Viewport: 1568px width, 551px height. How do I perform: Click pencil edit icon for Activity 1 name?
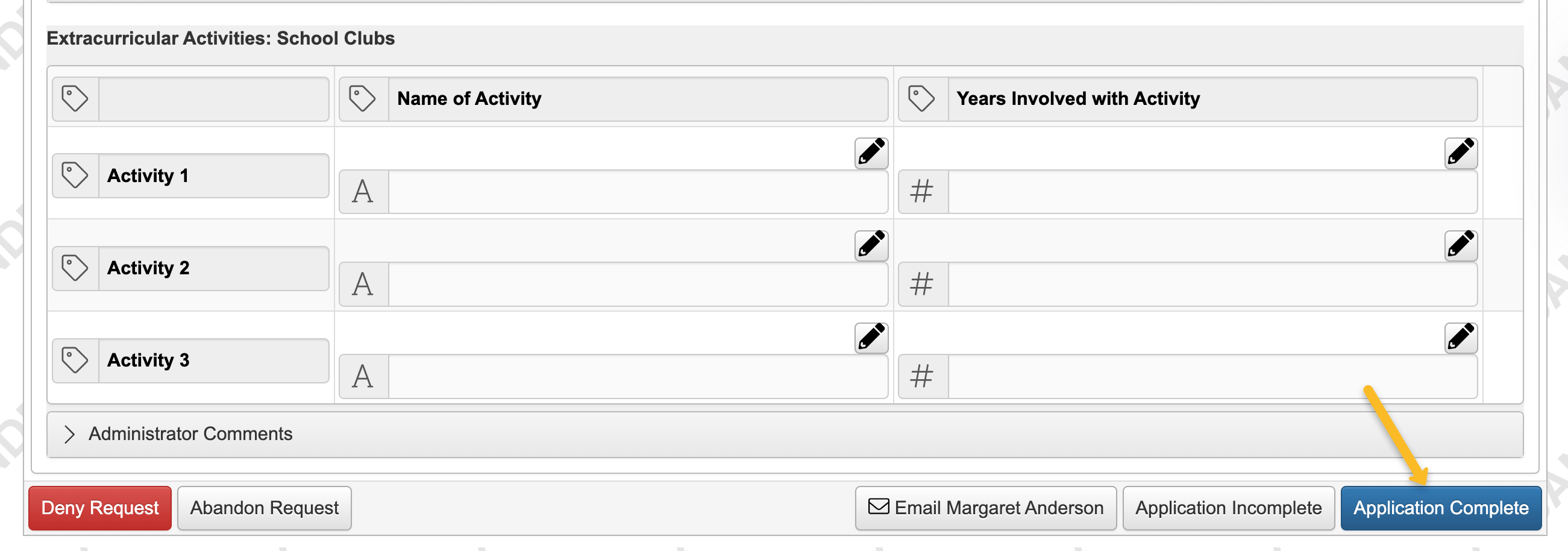click(871, 152)
